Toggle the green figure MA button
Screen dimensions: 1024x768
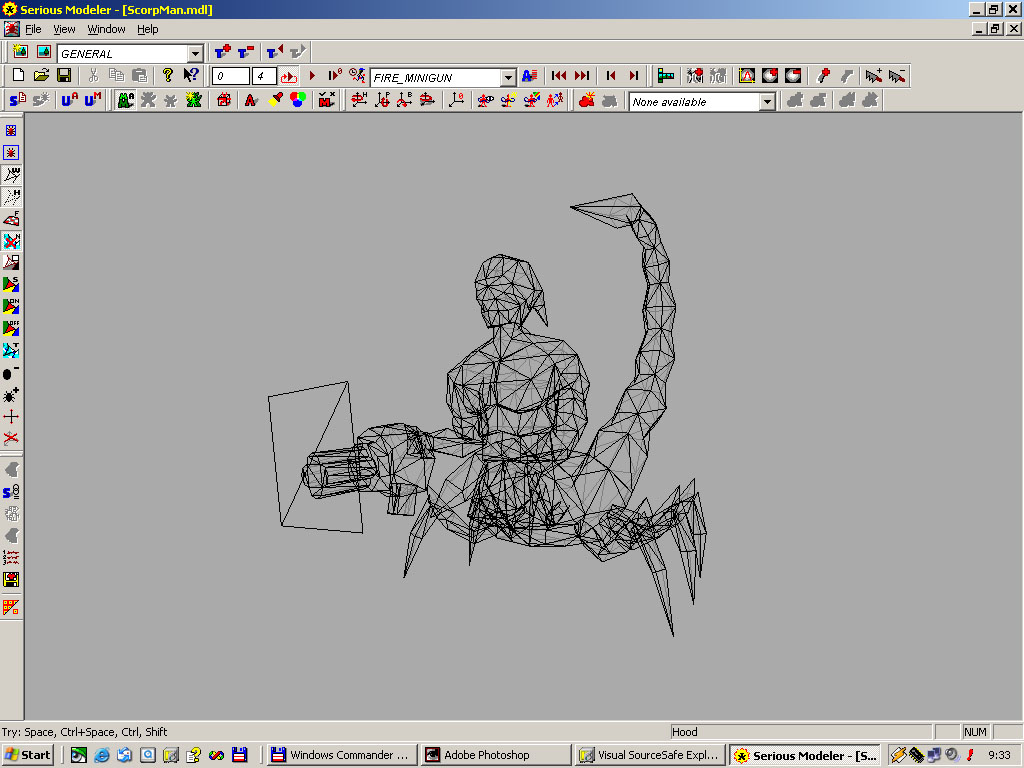coord(125,100)
